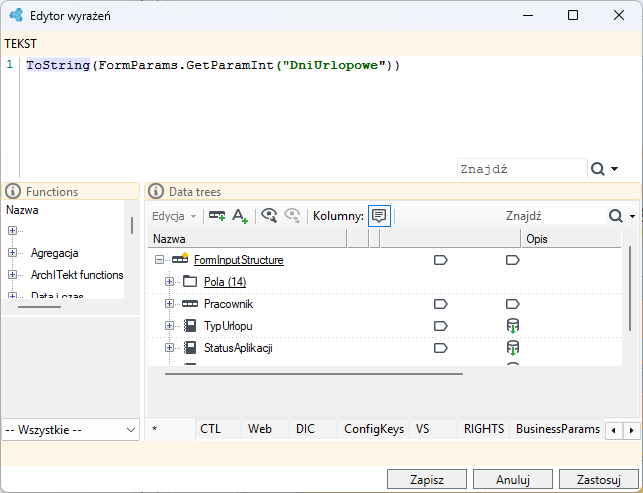Click the FormInputStructure structure icon

180,259
